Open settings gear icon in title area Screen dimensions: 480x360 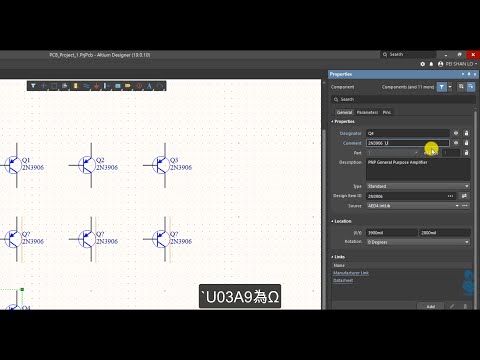423,64
